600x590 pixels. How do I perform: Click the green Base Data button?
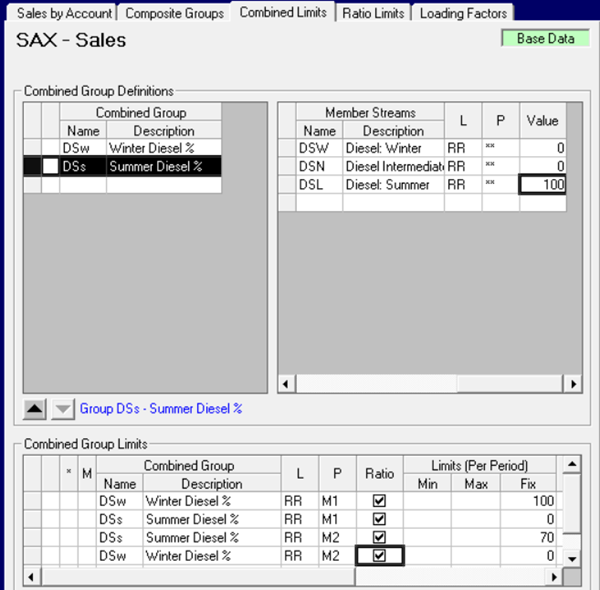coord(545,39)
